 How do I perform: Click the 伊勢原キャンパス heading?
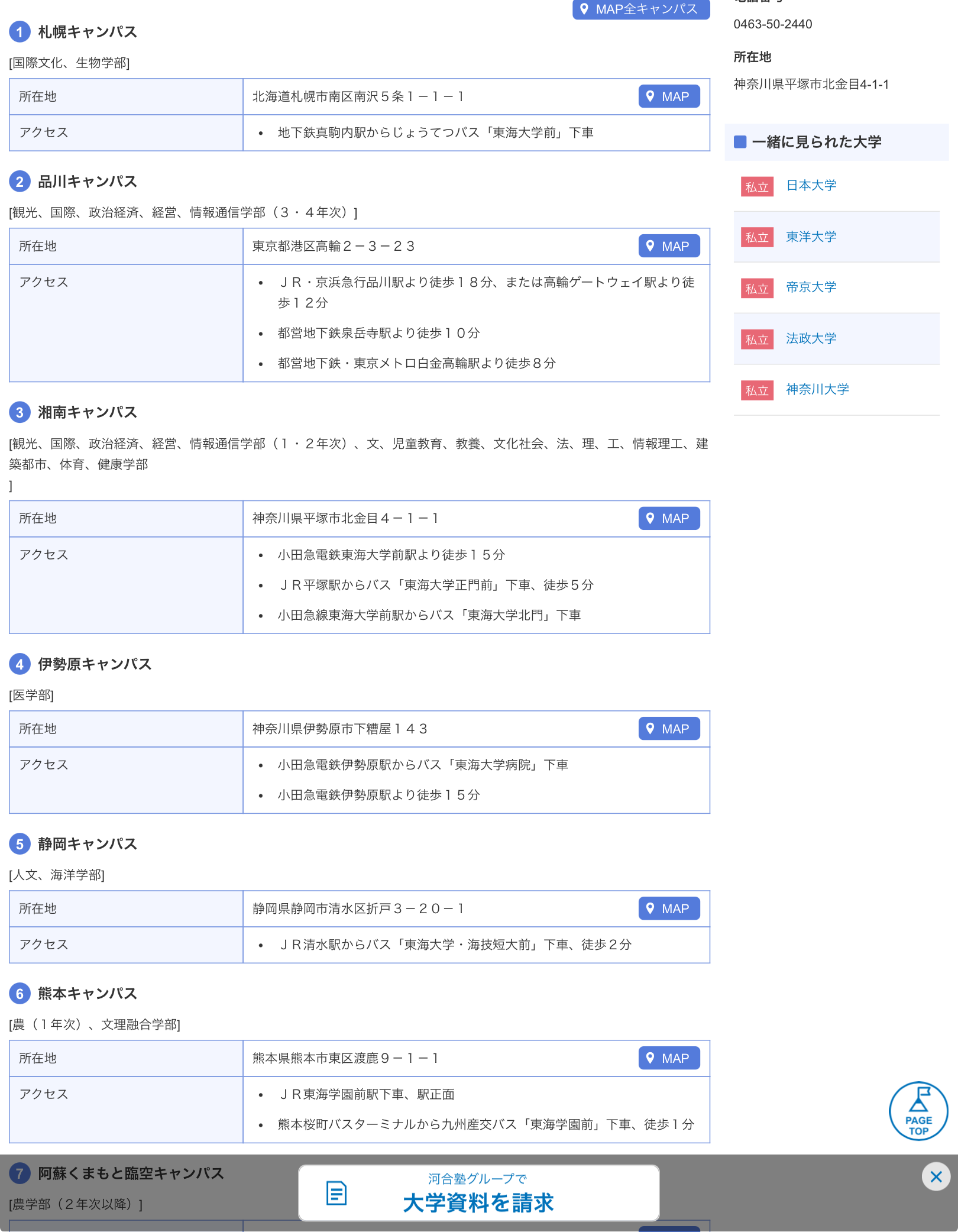point(95,664)
